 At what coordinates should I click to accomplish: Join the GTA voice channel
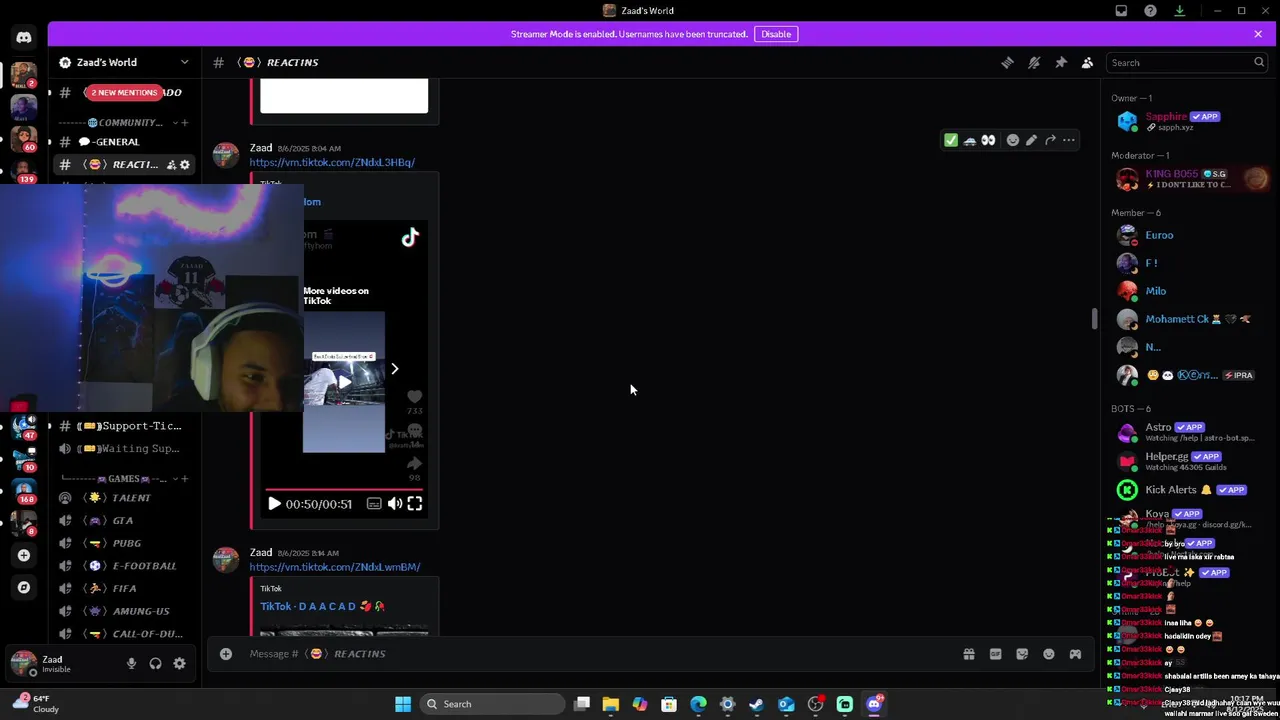124,520
